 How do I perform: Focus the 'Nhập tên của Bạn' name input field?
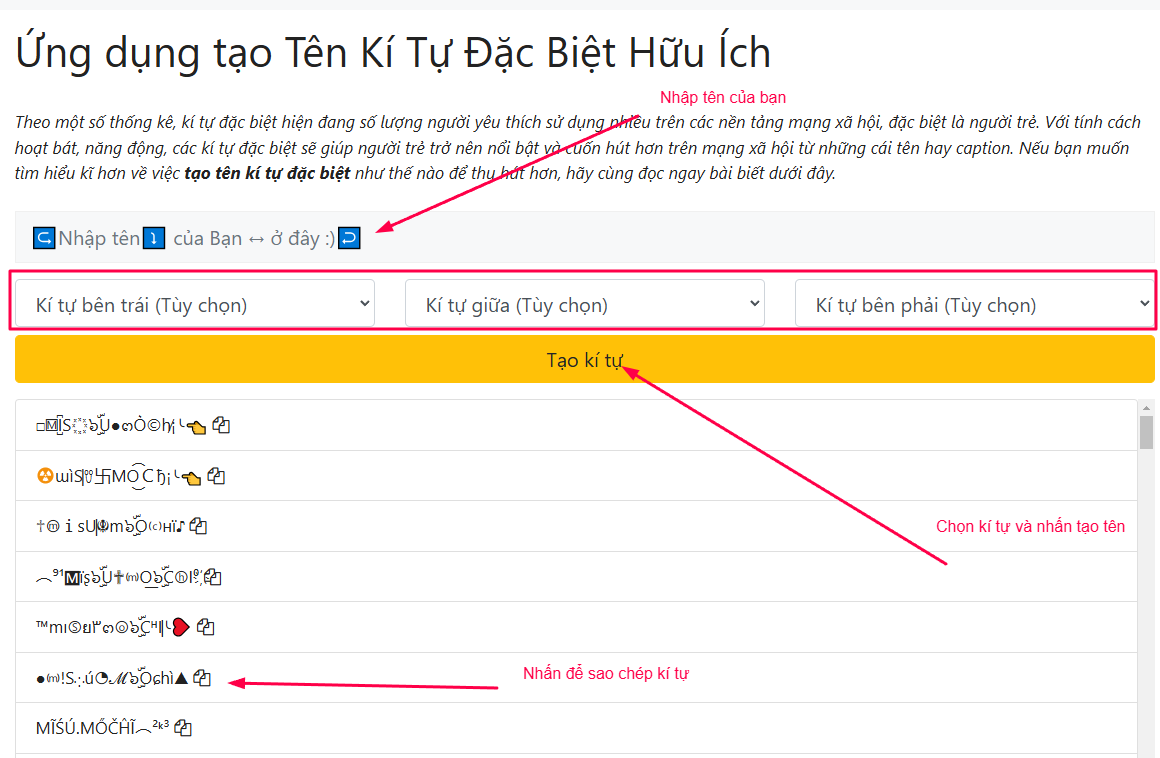click(x=584, y=237)
